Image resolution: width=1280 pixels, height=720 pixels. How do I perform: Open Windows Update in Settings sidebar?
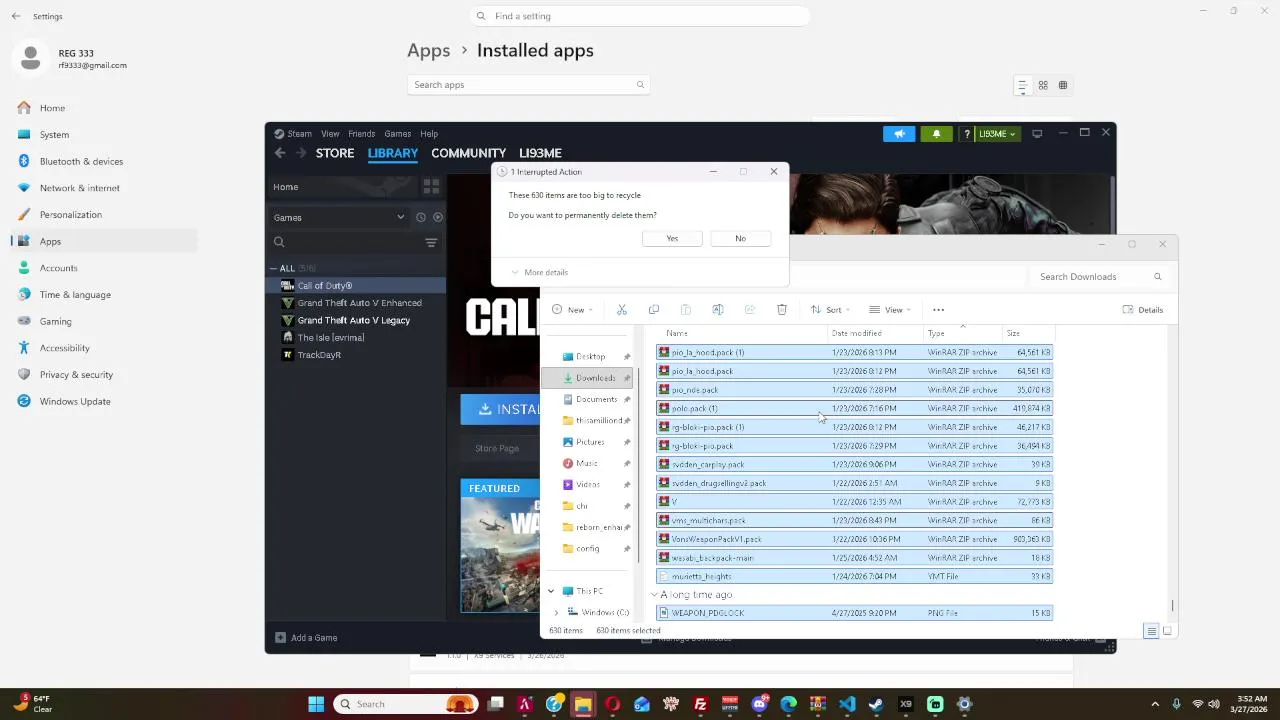point(75,402)
